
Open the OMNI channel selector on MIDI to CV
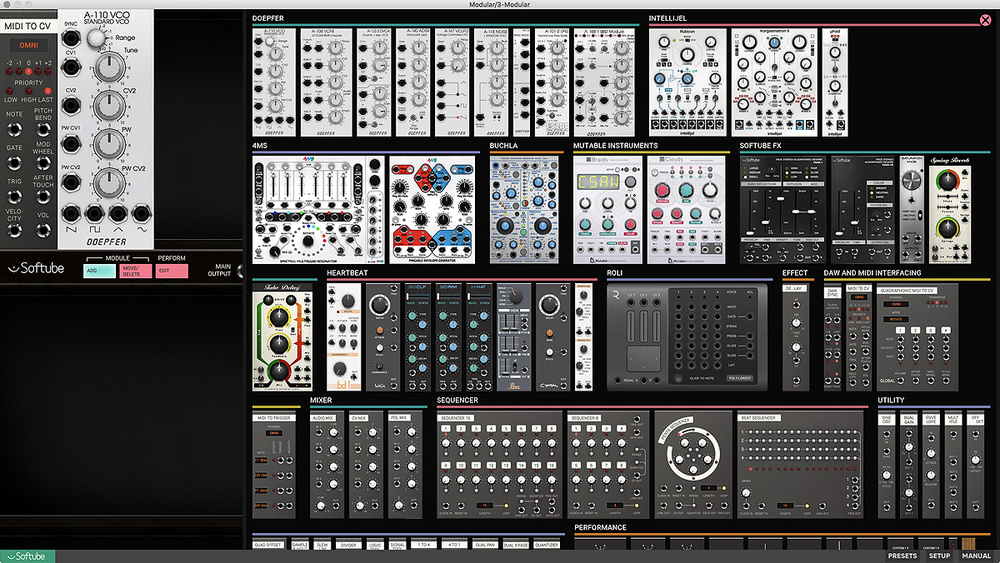[x=29, y=46]
